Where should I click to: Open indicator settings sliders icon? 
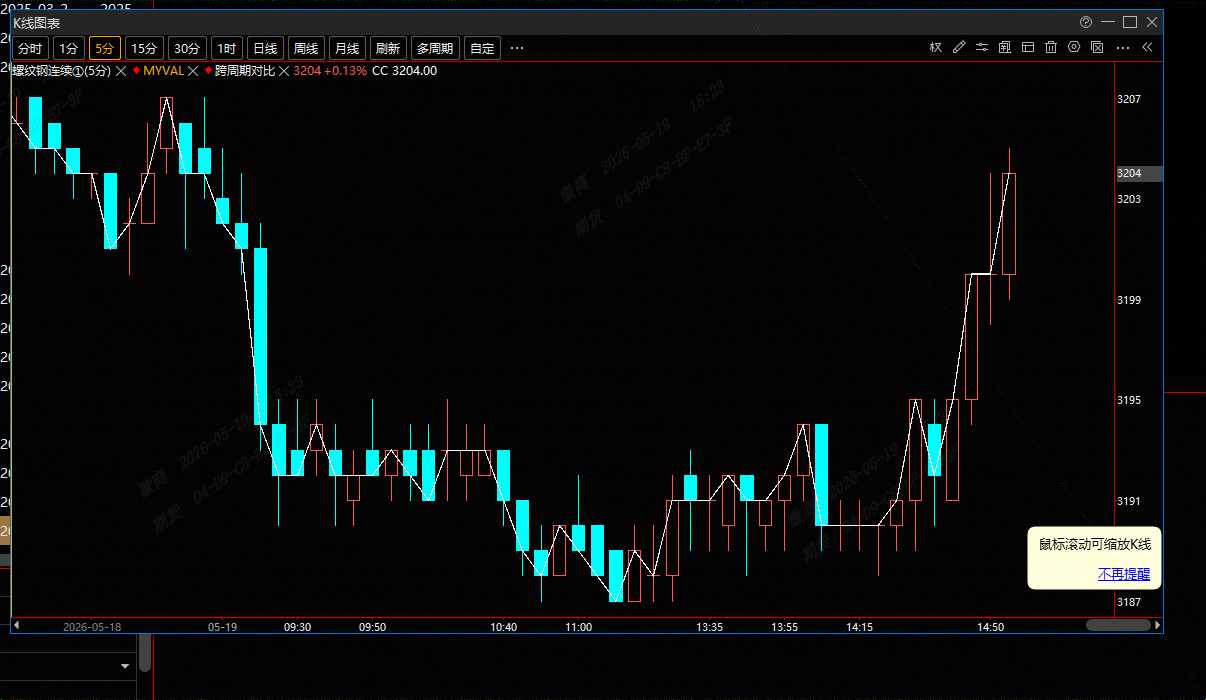(982, 47)
